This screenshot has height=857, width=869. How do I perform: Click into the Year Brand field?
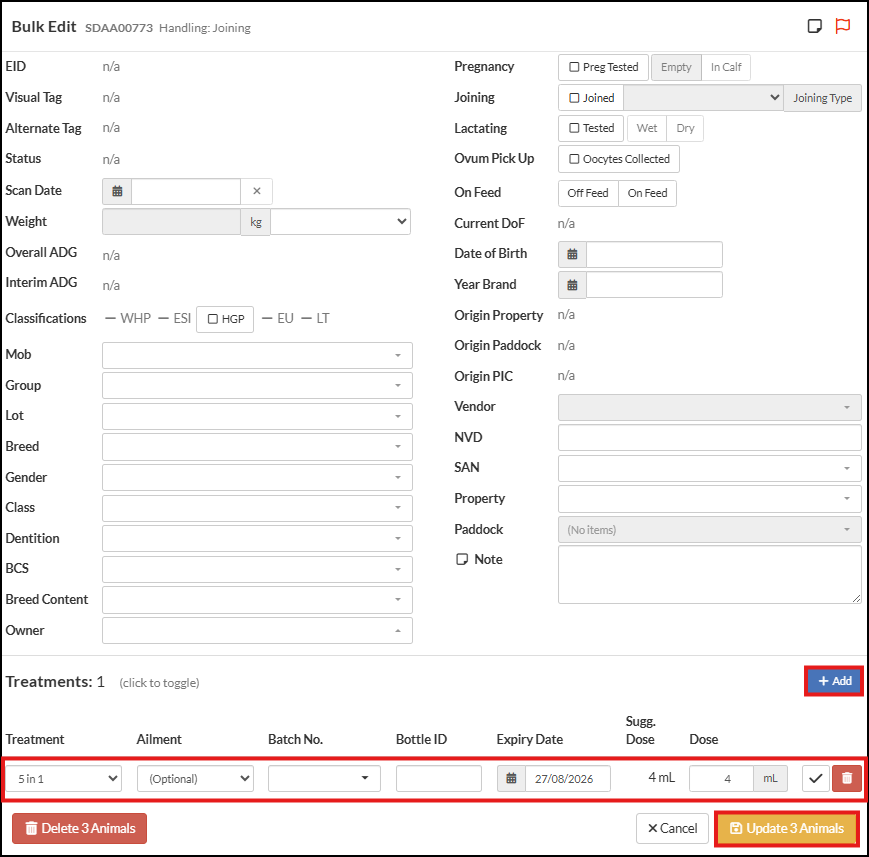[654, 285]
